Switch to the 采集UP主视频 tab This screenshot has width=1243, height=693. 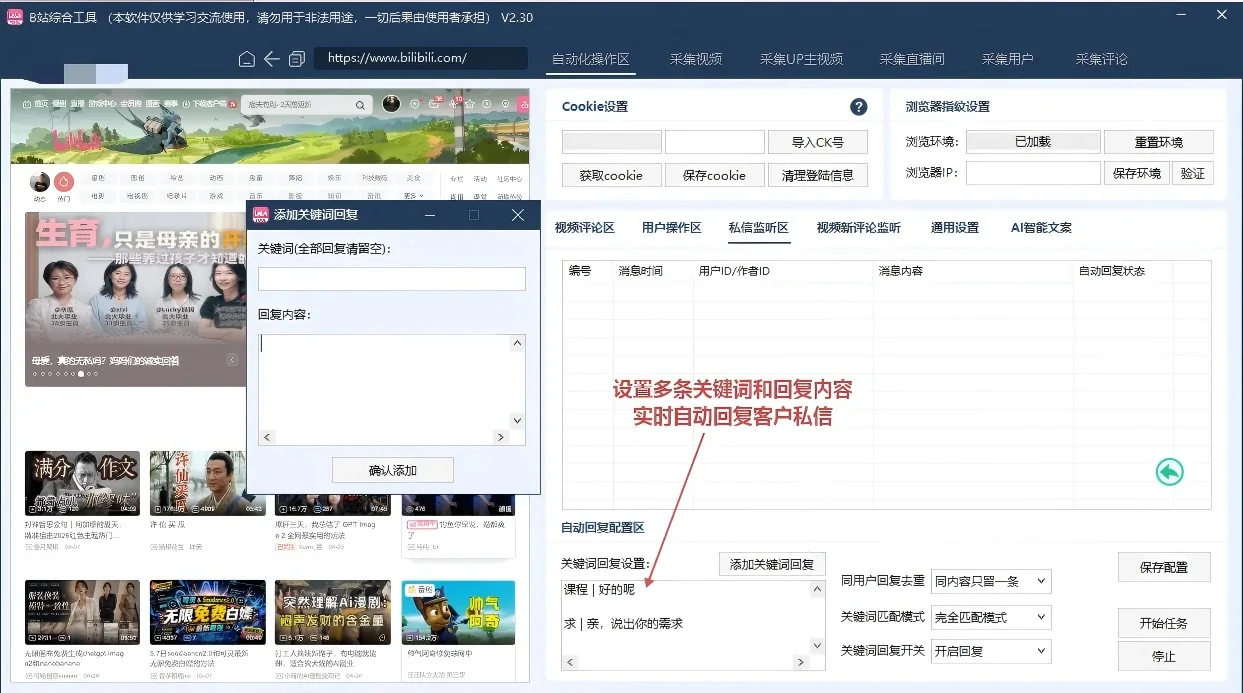801,59
